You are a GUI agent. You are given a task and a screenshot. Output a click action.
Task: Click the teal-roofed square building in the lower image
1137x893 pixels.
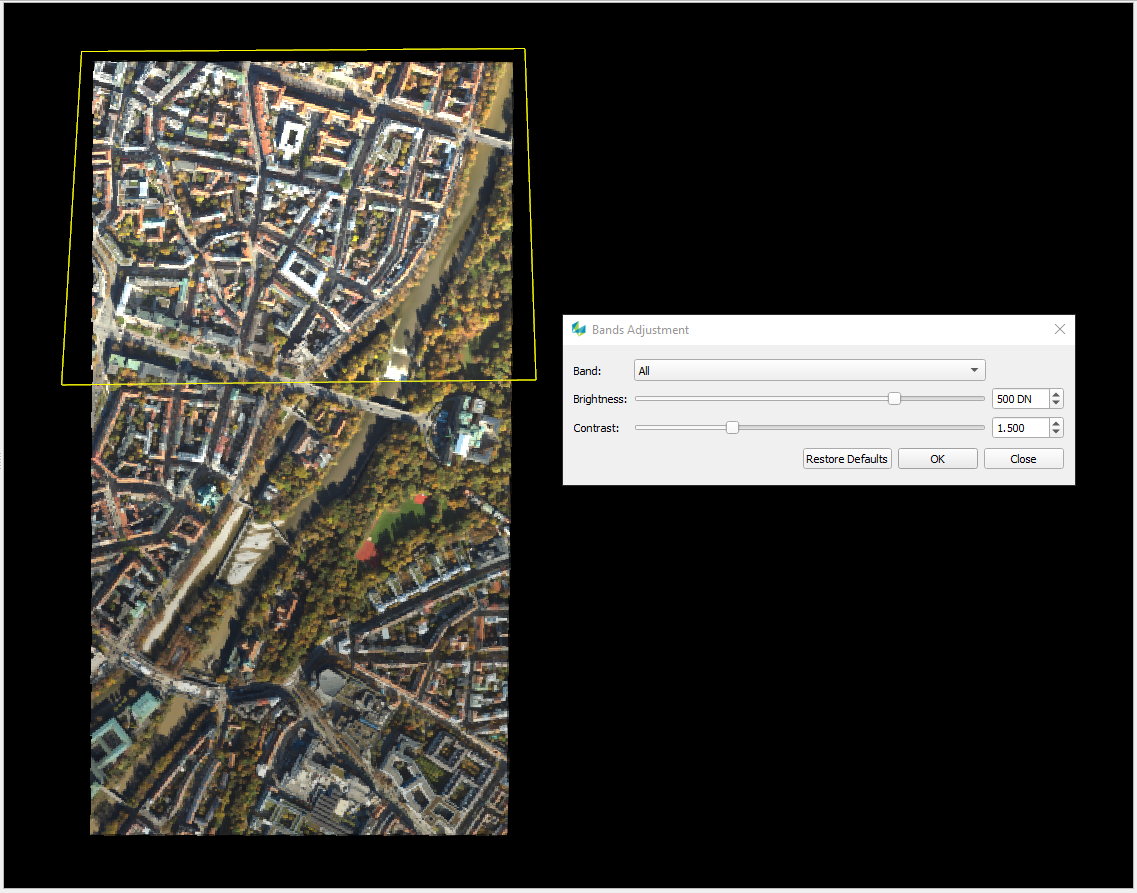(x=108, y=743)
